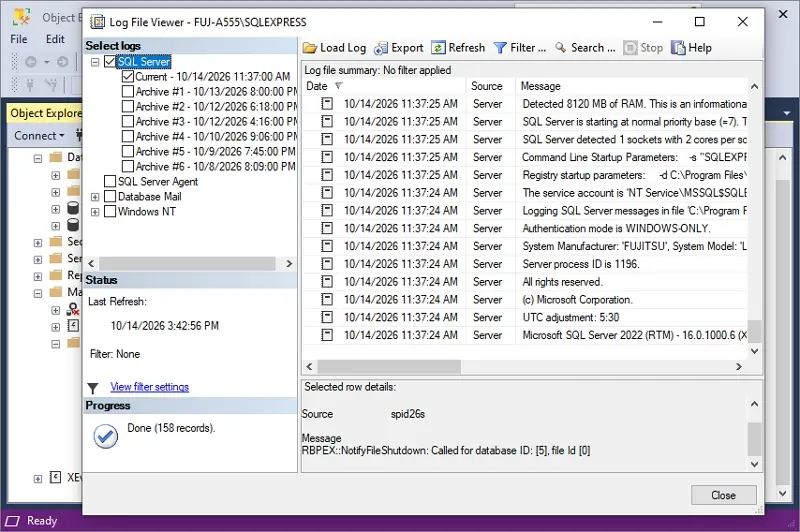Toggle the SQL Server logs checkbox
The width and height of the screenshot is (800, 532).
pos(110,62)
